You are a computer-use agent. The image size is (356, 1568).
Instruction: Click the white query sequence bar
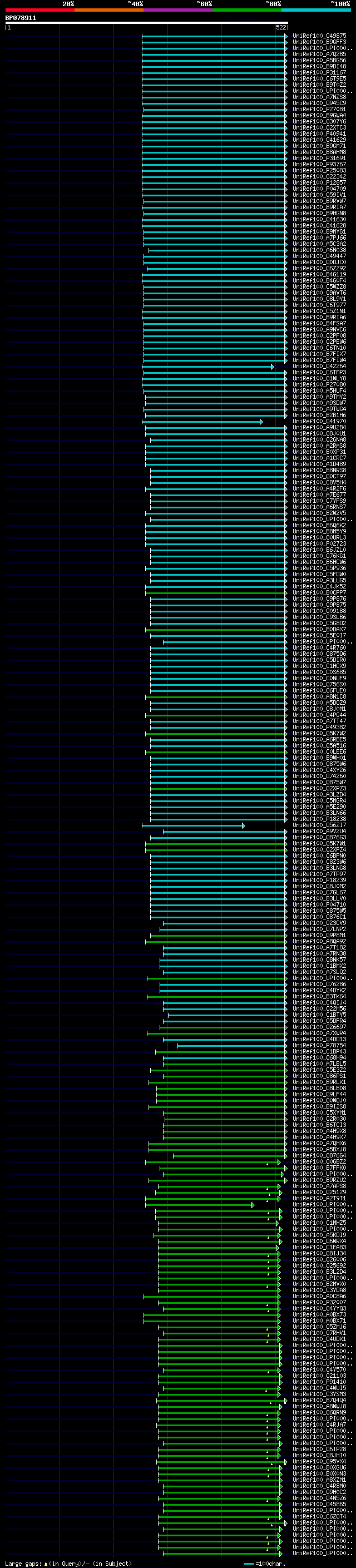(146, 23)
